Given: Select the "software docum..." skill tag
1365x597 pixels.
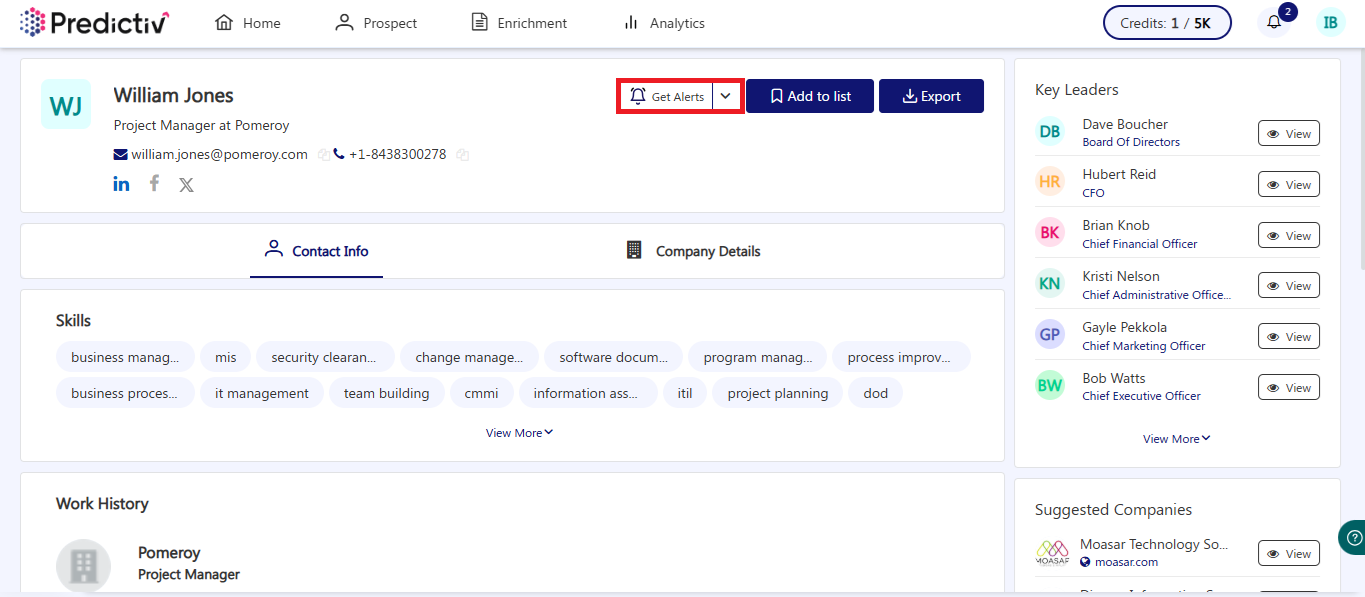Looking at the screenshot, I should (613, 357).
